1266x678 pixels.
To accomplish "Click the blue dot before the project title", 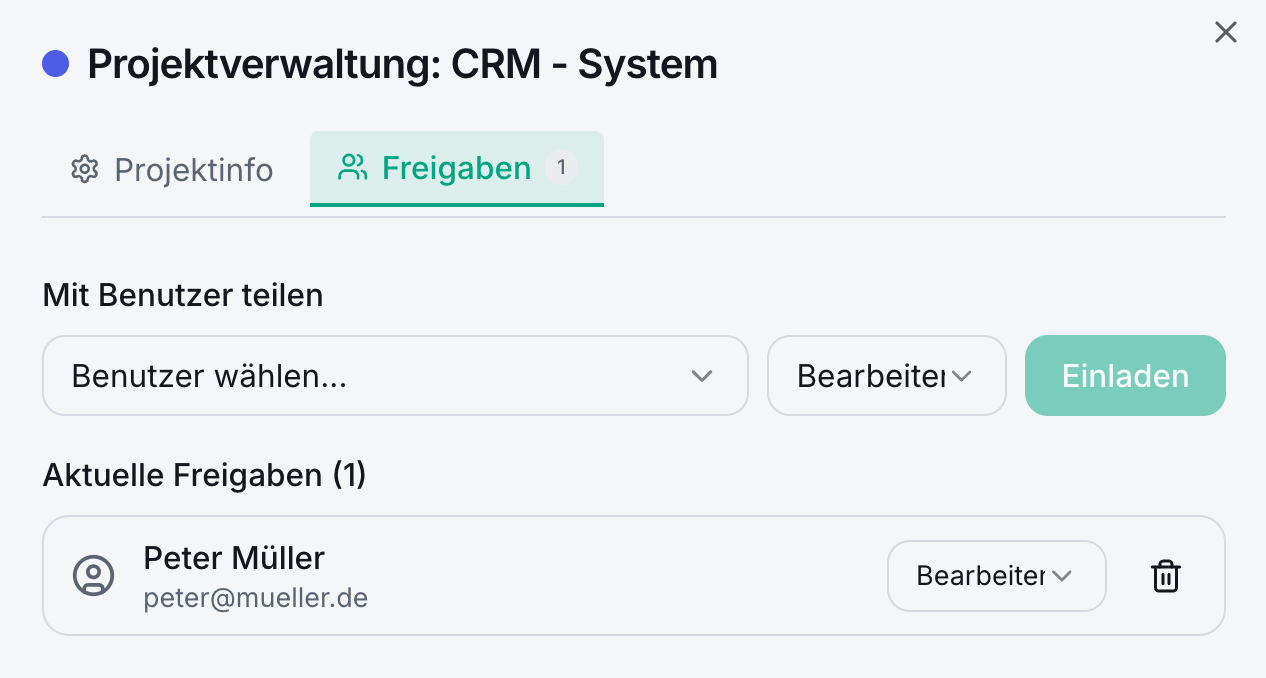I will tap(57, 63).
